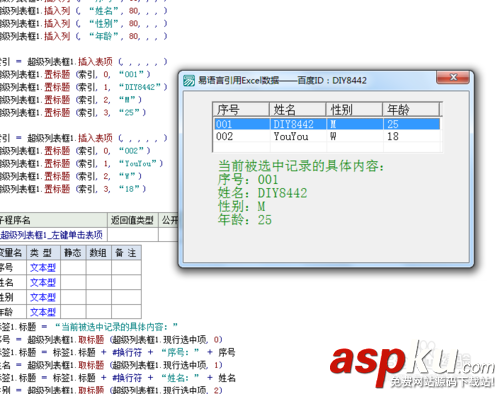The height and width of the screenshot is (394, 500).
Task: Click the 数组 header in variable table
Action: tap(99, 253)
